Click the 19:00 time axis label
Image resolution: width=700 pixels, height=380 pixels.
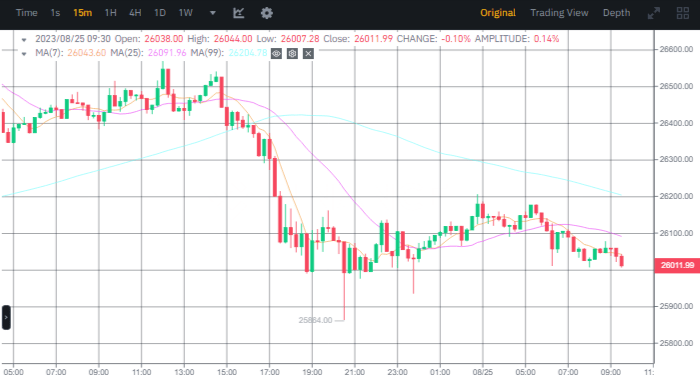[312, 372]
